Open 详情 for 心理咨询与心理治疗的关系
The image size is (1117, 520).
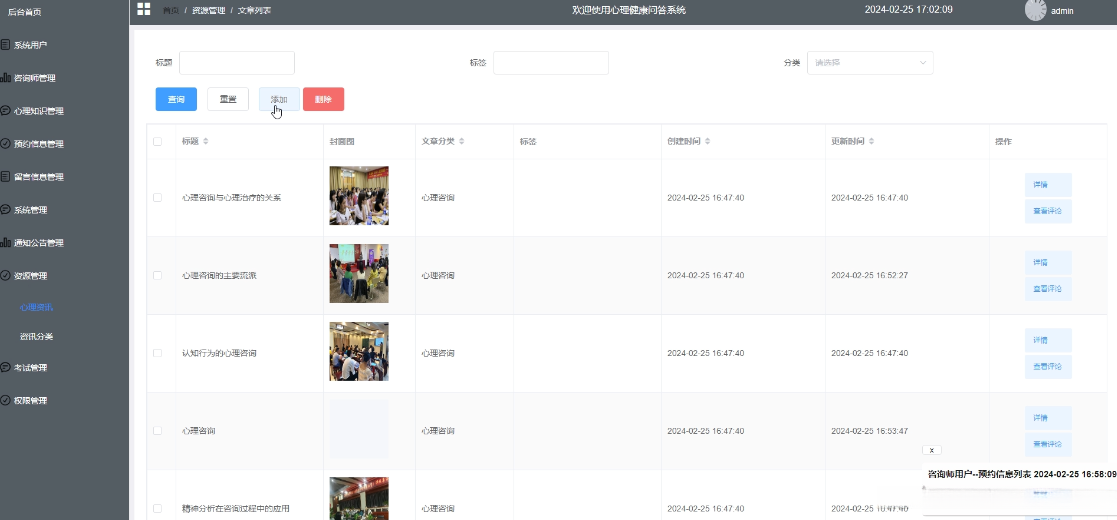tap(1048, 184)
